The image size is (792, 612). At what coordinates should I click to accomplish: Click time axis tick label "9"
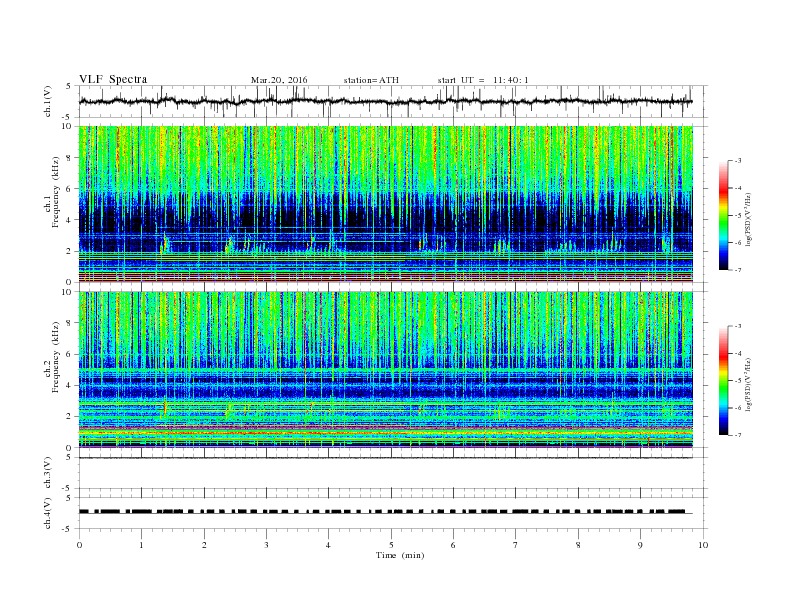(640, 545)
